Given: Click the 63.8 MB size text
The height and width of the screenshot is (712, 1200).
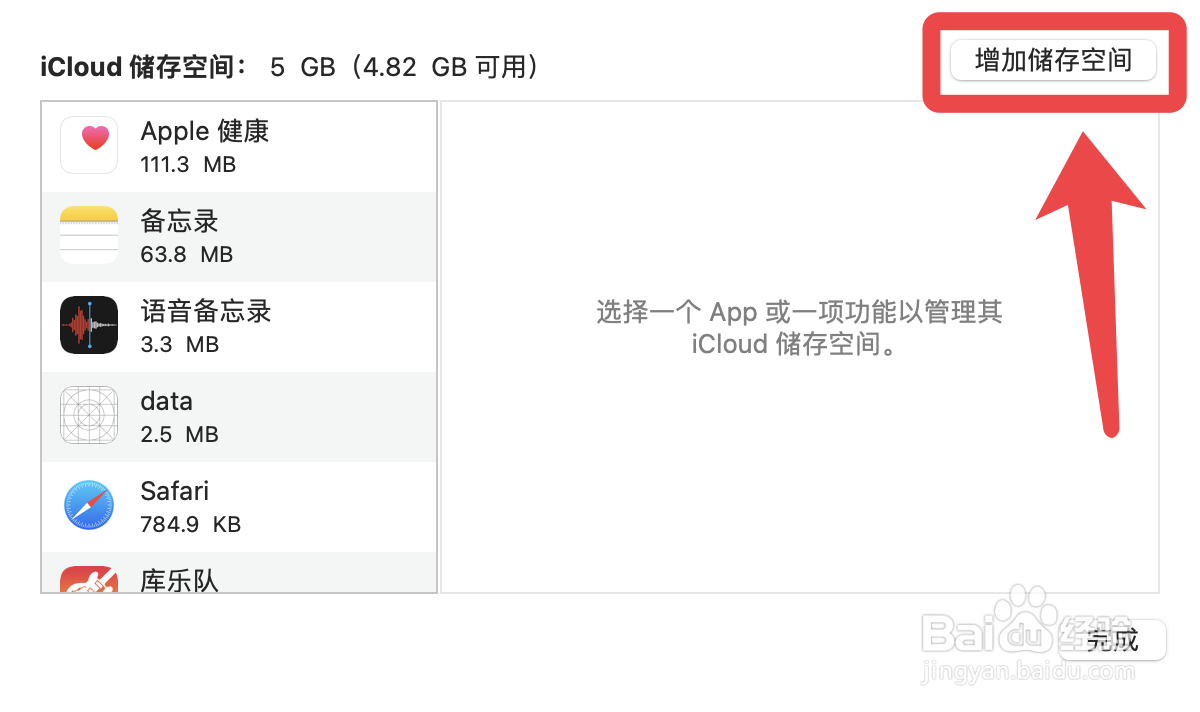Looking at the screenshot, I should point(187,254).
